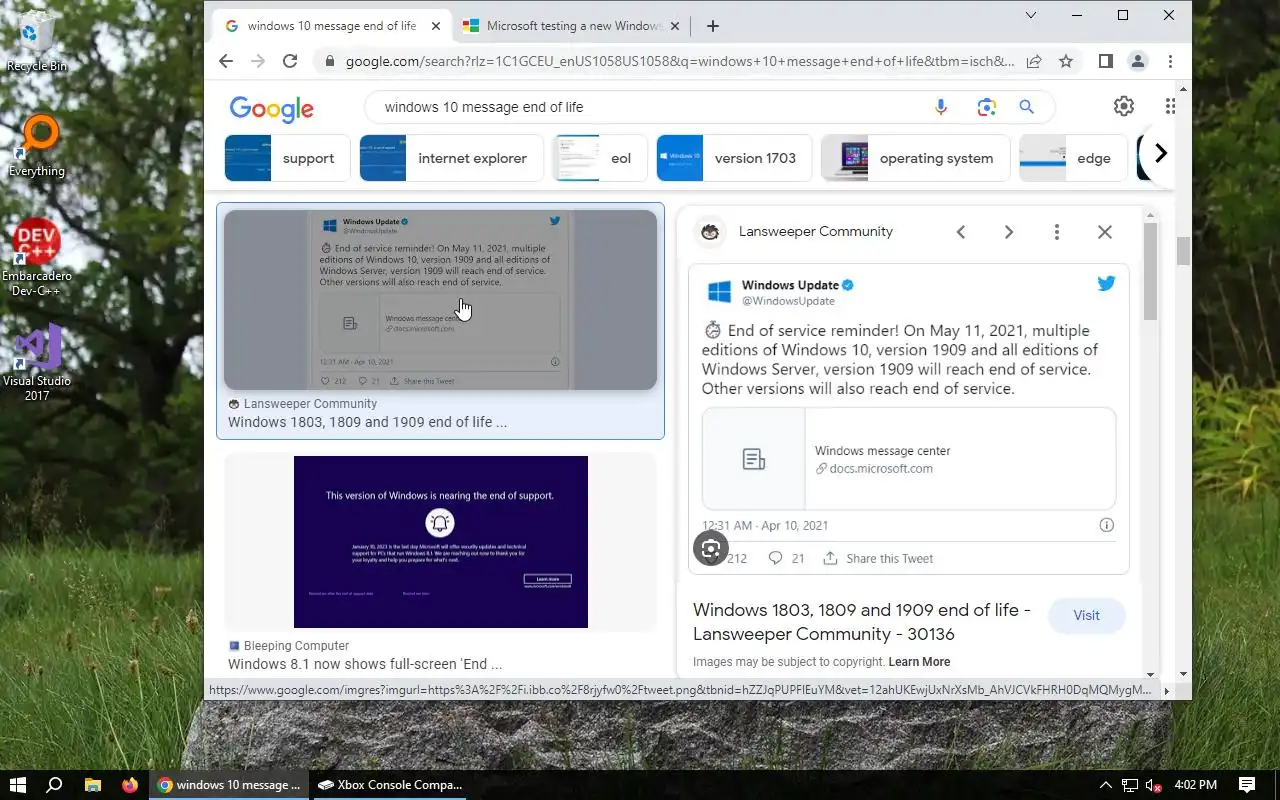
Task: Start voice search with the microphone icon
Action: (941, 107)
